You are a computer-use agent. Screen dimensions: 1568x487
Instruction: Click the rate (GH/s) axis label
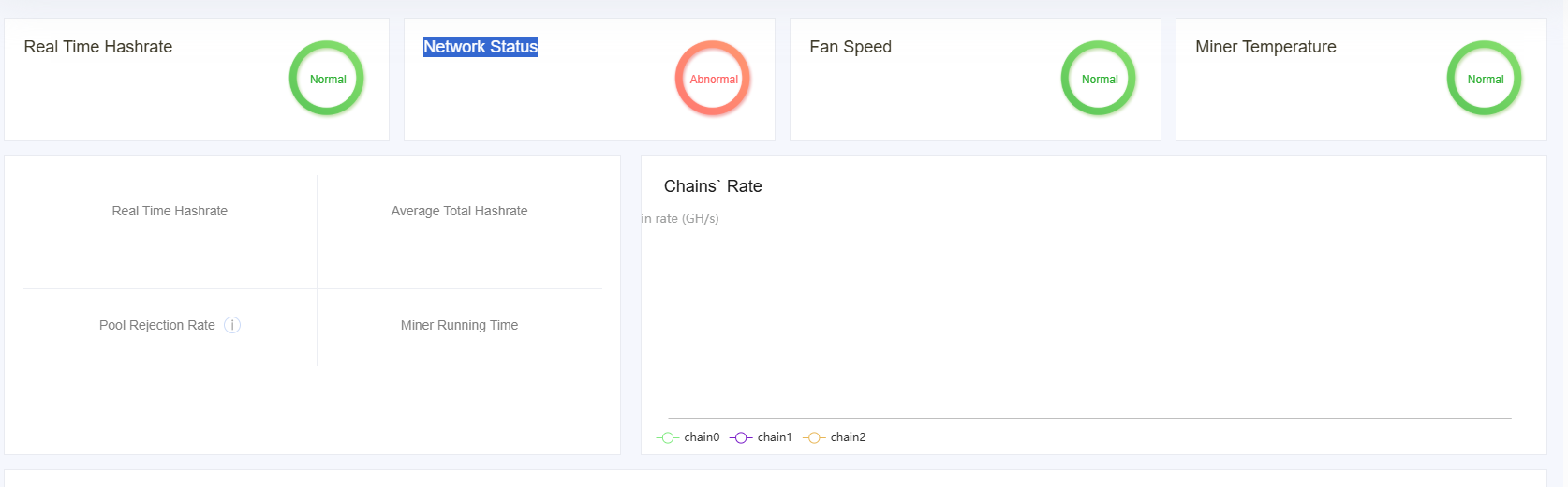(681, 218)
